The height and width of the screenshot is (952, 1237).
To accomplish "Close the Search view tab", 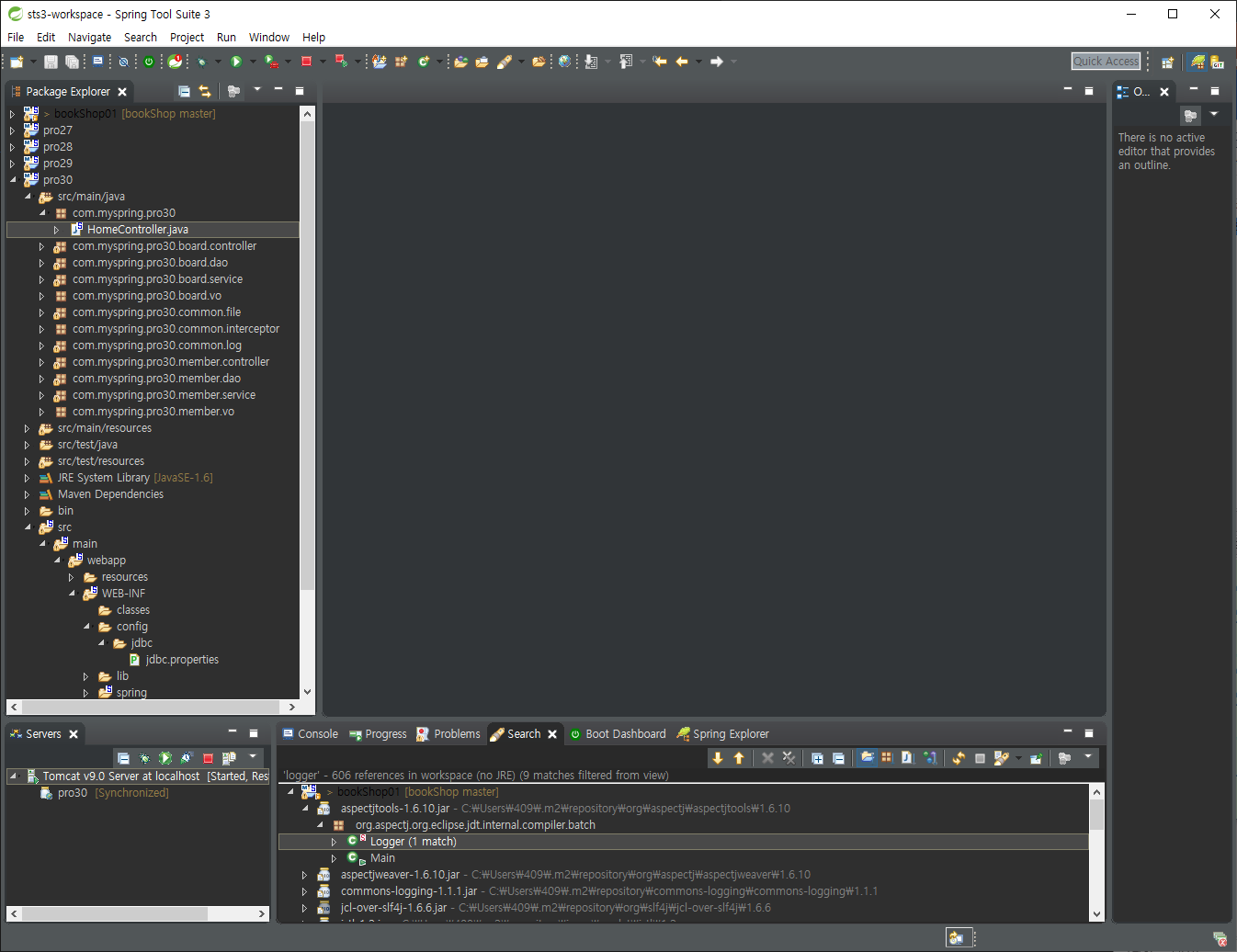I will [552, 734].
